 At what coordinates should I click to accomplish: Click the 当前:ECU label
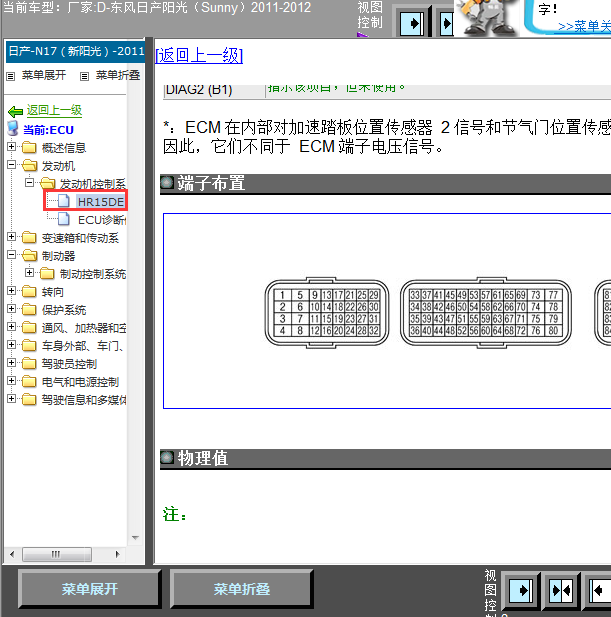48,130
